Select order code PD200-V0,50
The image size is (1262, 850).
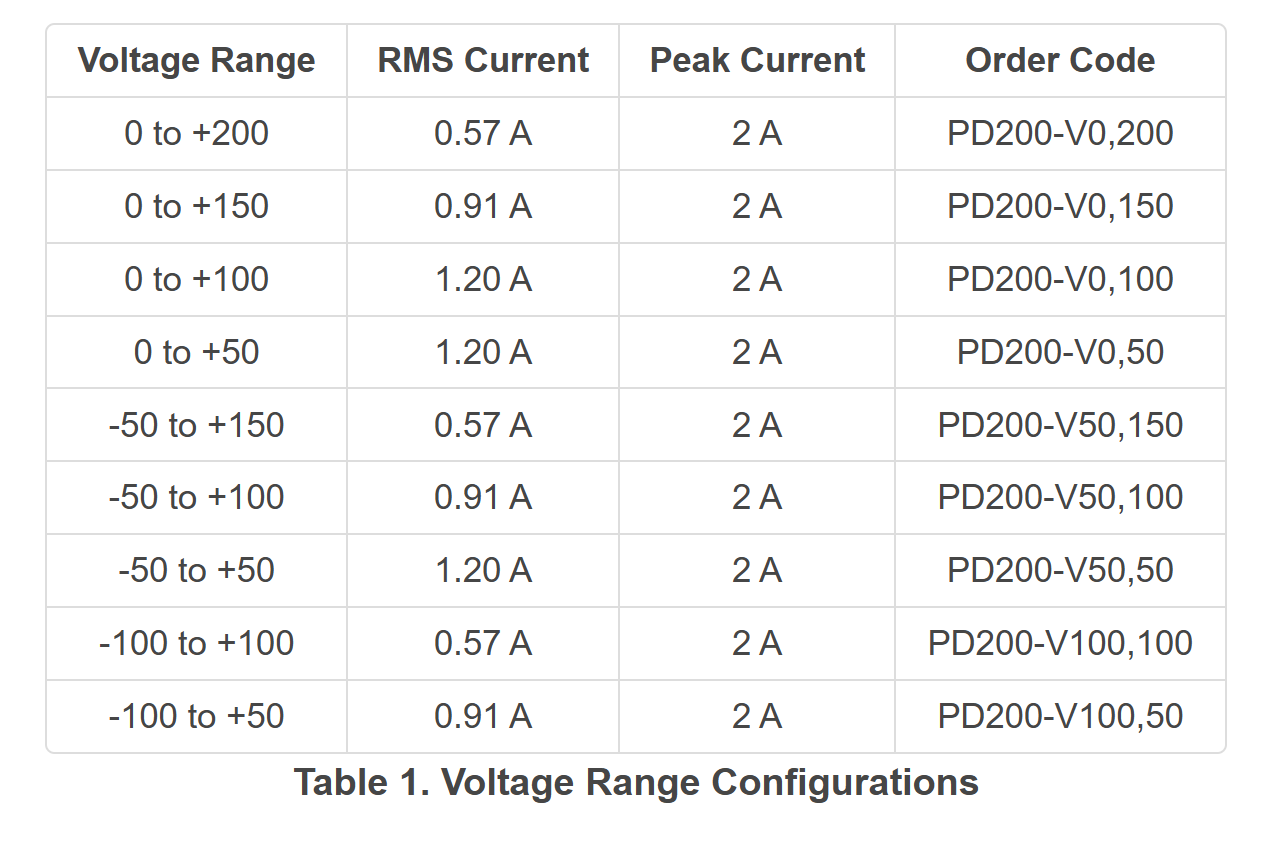1060,352
